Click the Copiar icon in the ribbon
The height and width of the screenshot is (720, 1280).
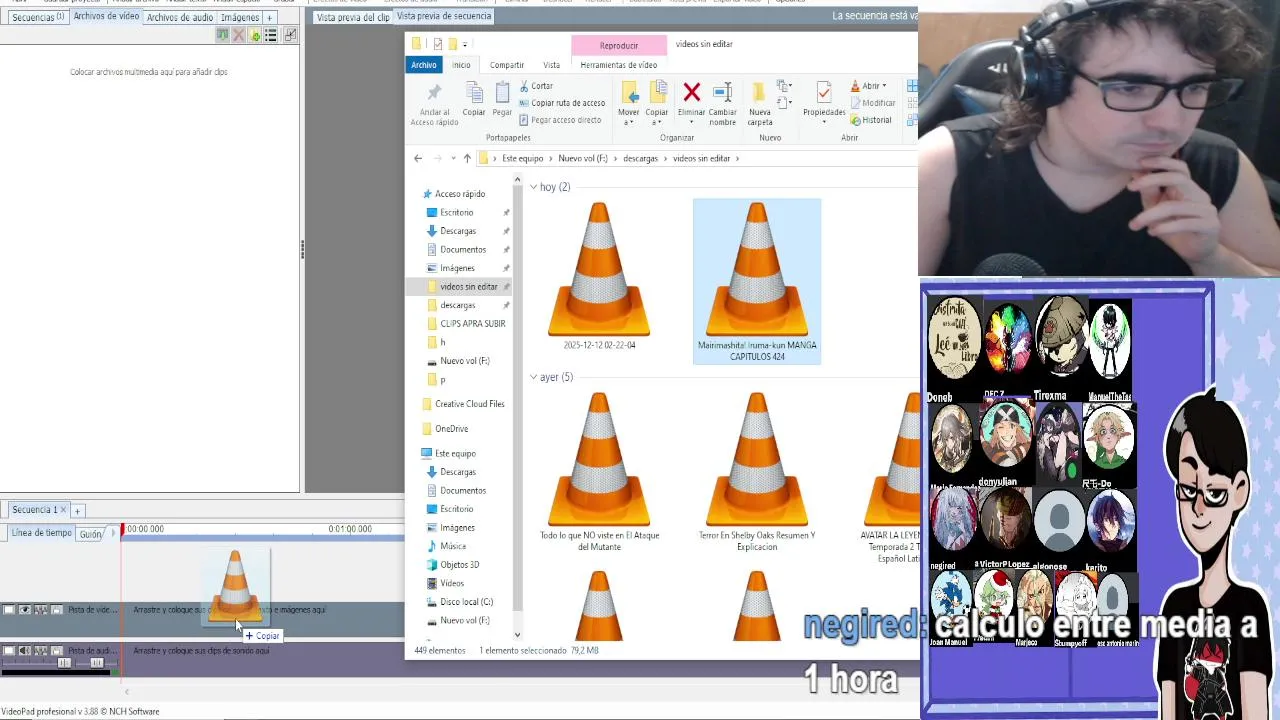pos(474,93)
